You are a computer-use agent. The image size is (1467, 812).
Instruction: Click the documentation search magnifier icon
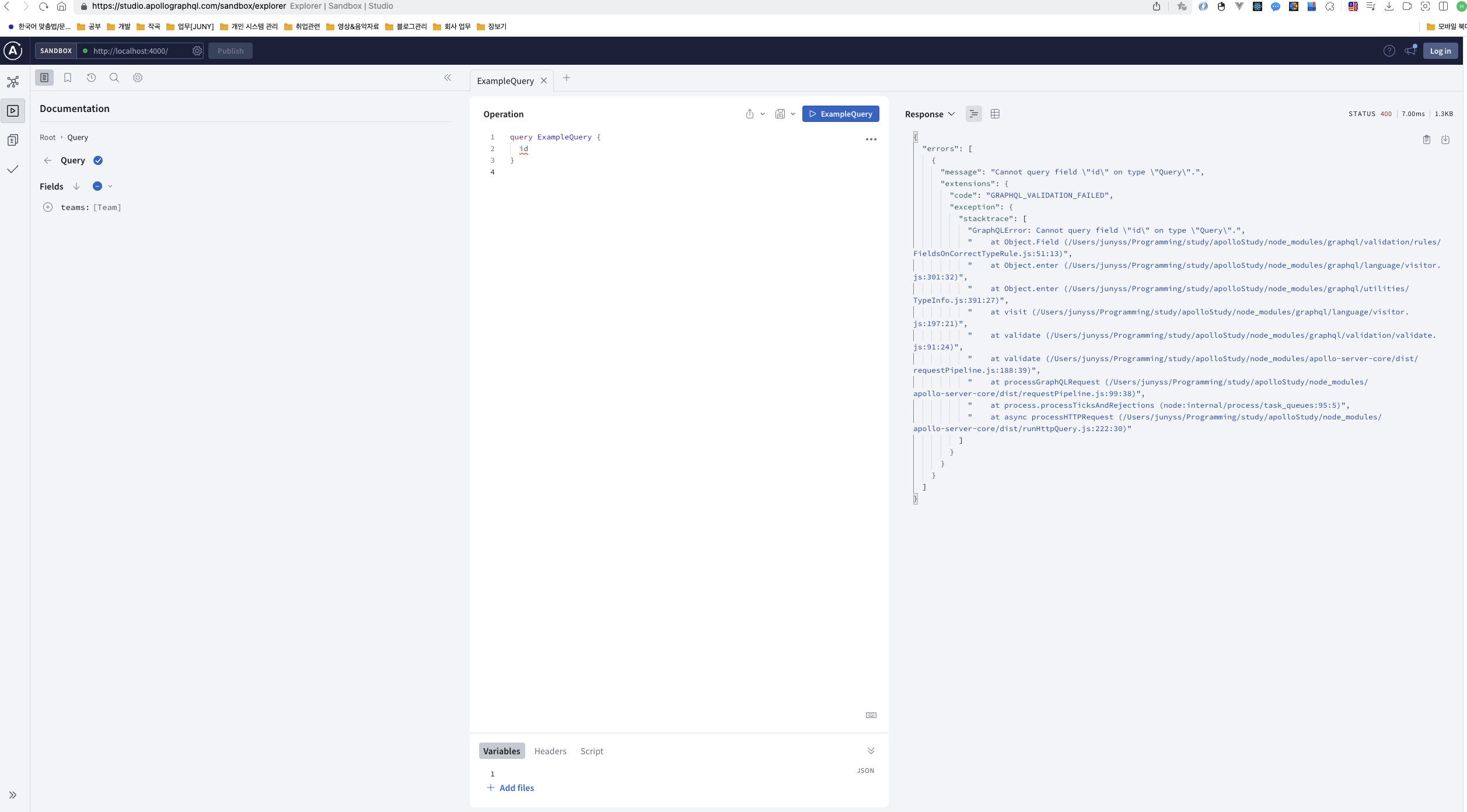(x=114, y=78)
